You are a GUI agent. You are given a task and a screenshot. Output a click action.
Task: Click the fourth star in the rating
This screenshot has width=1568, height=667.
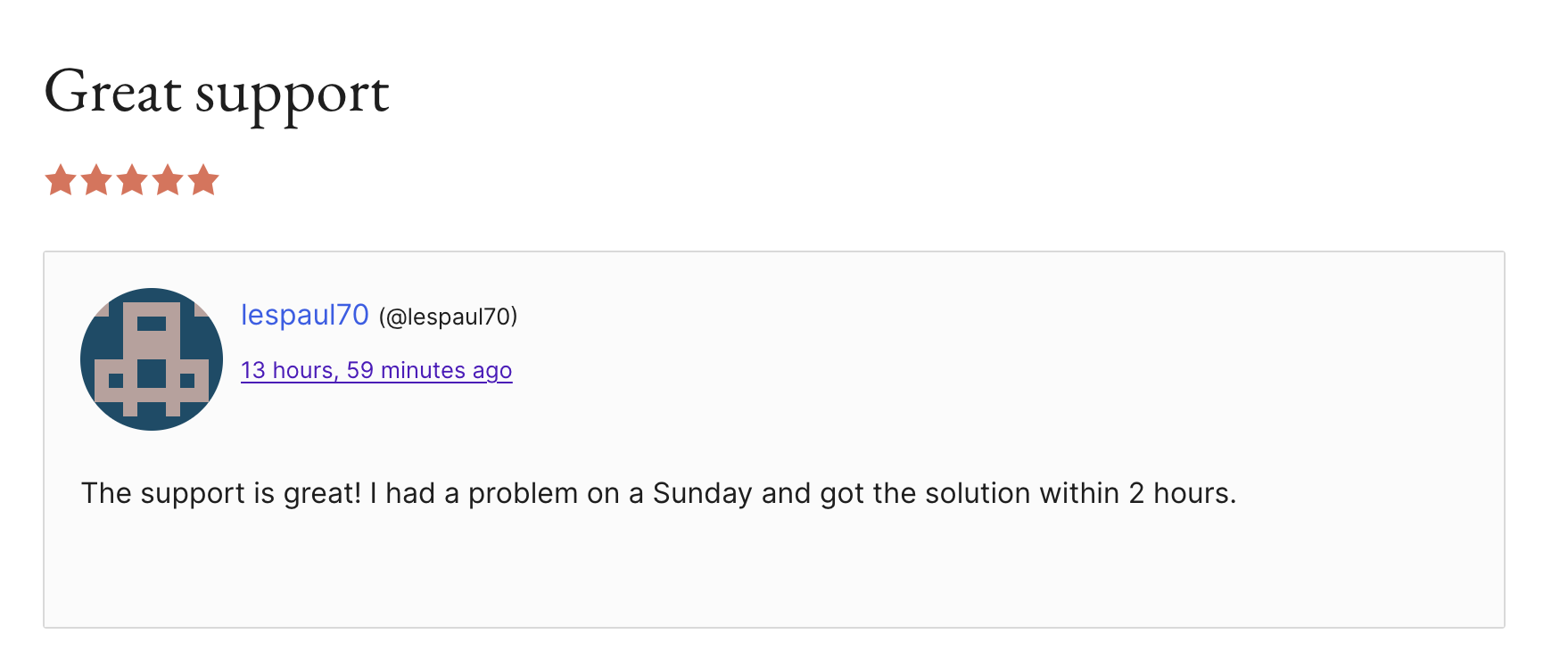(x=168, y=180)
